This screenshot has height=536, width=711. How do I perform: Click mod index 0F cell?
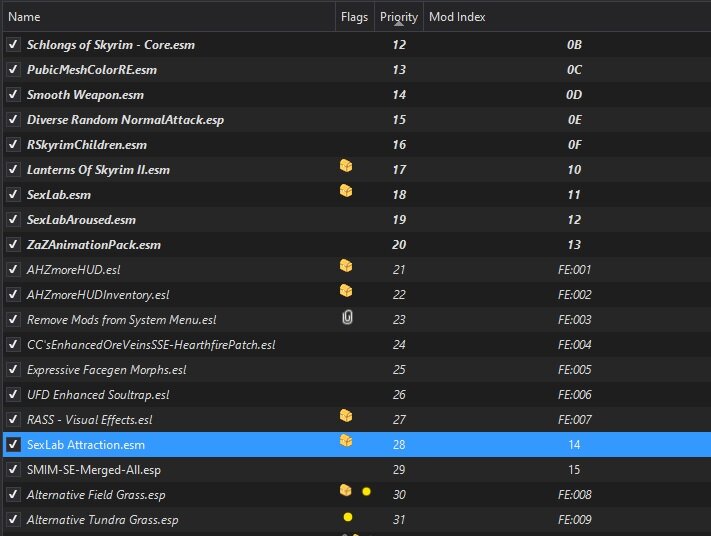pyautogui.click(x=574, y=145)
